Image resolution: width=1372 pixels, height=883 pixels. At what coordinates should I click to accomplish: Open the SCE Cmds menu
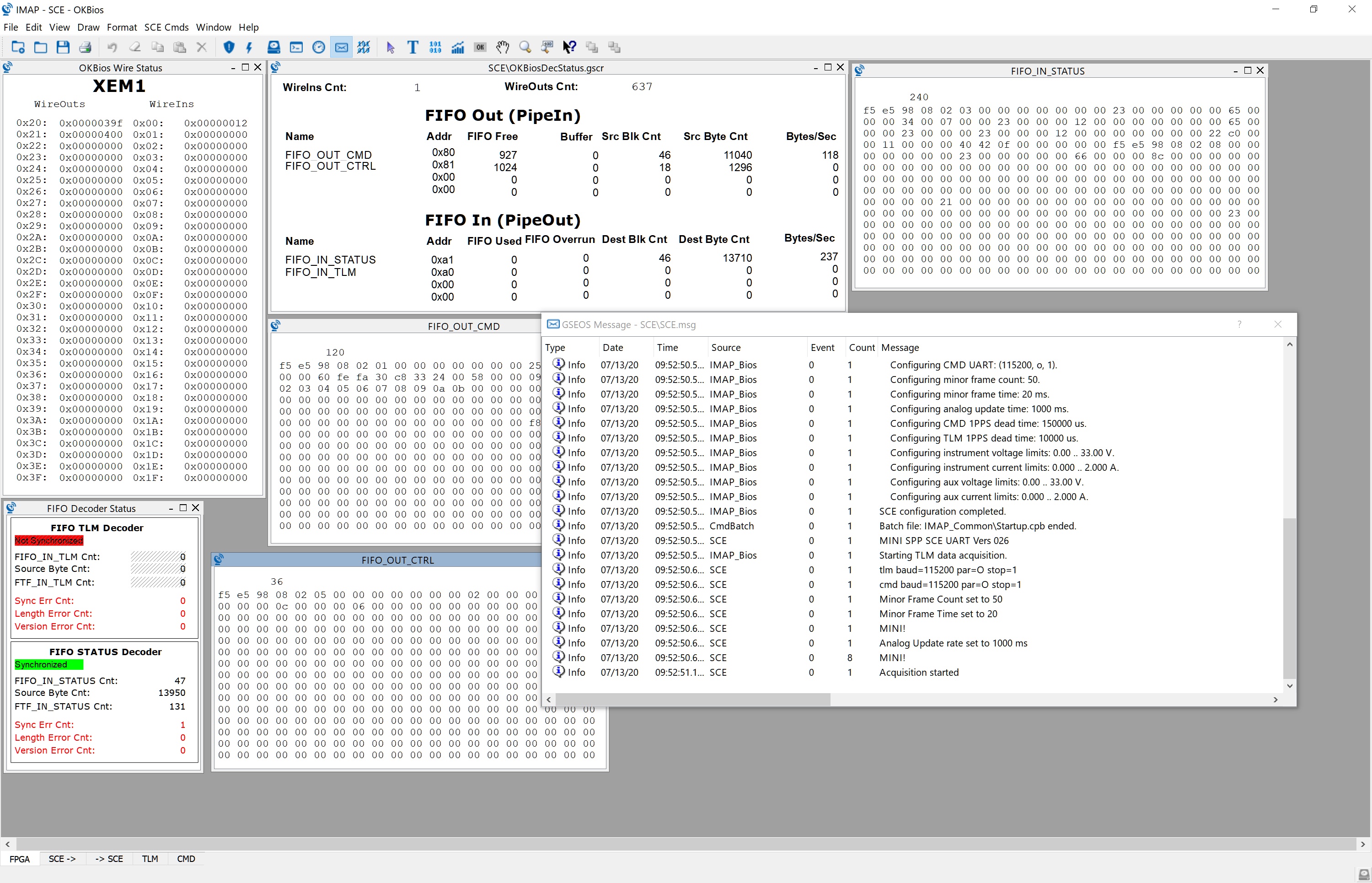click(x=166, y=27)
